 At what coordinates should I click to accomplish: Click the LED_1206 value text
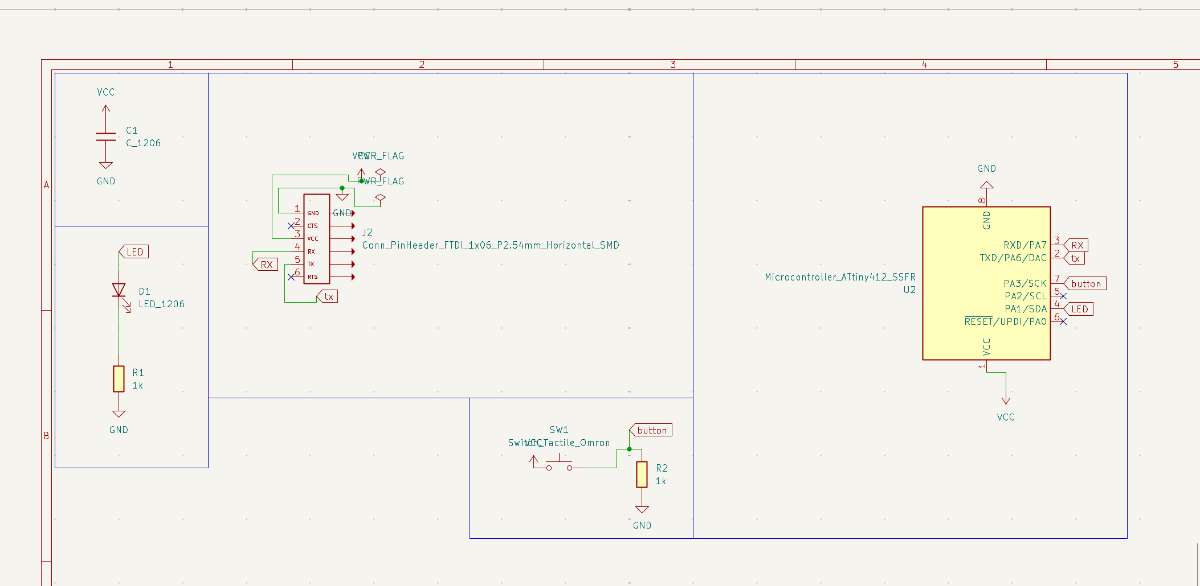pos(161,303)
